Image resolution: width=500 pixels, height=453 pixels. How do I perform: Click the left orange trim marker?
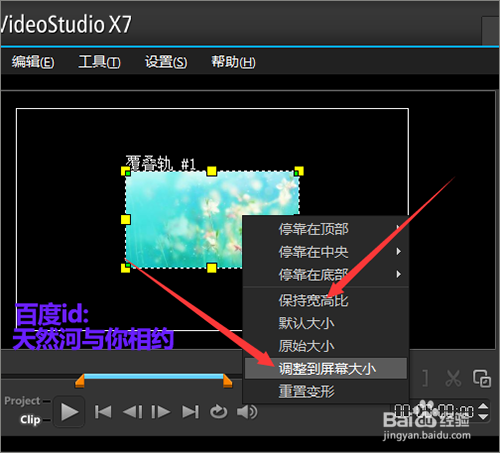[x=80, y=381]
